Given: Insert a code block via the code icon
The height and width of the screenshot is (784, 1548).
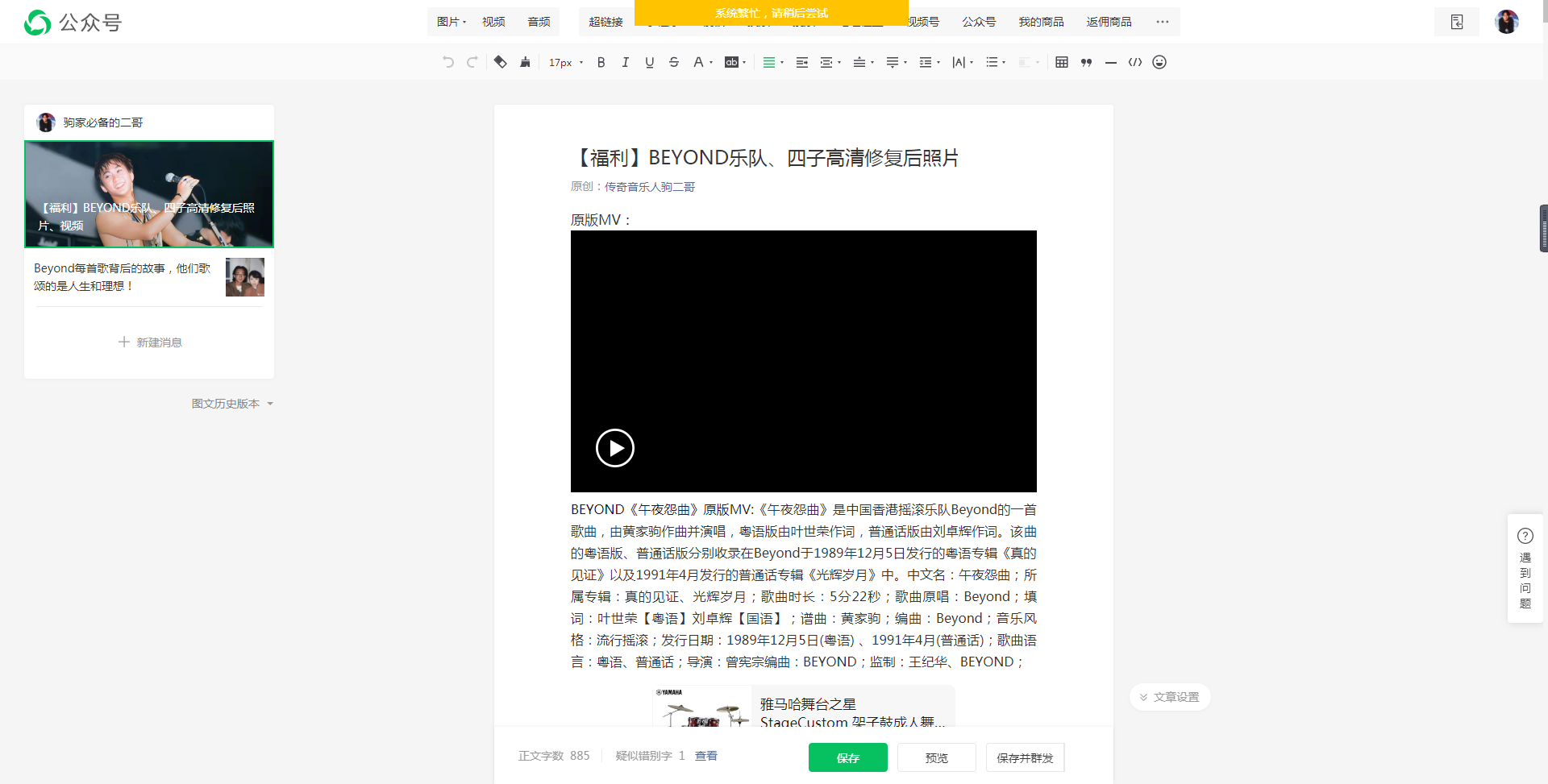Looking at the screenshot, I should 1135,62.
